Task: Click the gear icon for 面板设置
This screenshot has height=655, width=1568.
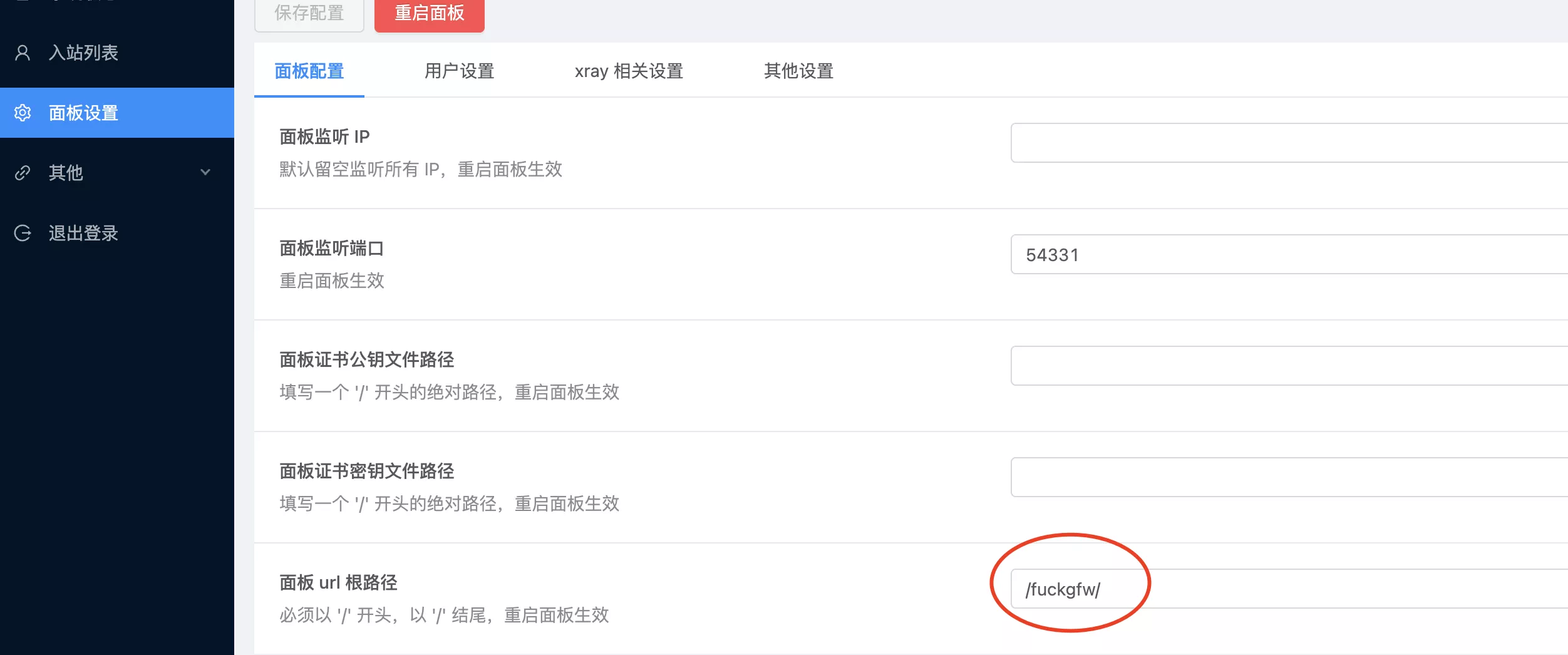Action: tap(23, 113)
